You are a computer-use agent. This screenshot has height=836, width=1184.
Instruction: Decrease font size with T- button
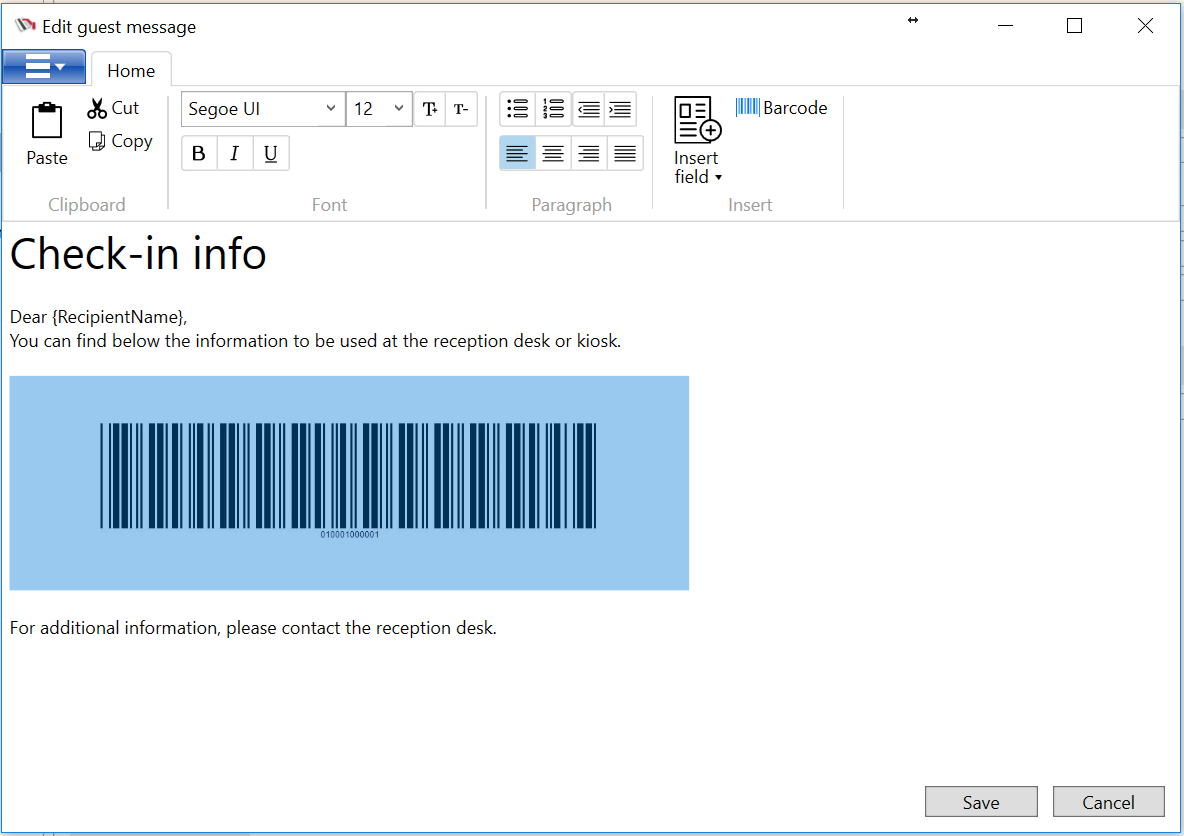coord(461,110)
